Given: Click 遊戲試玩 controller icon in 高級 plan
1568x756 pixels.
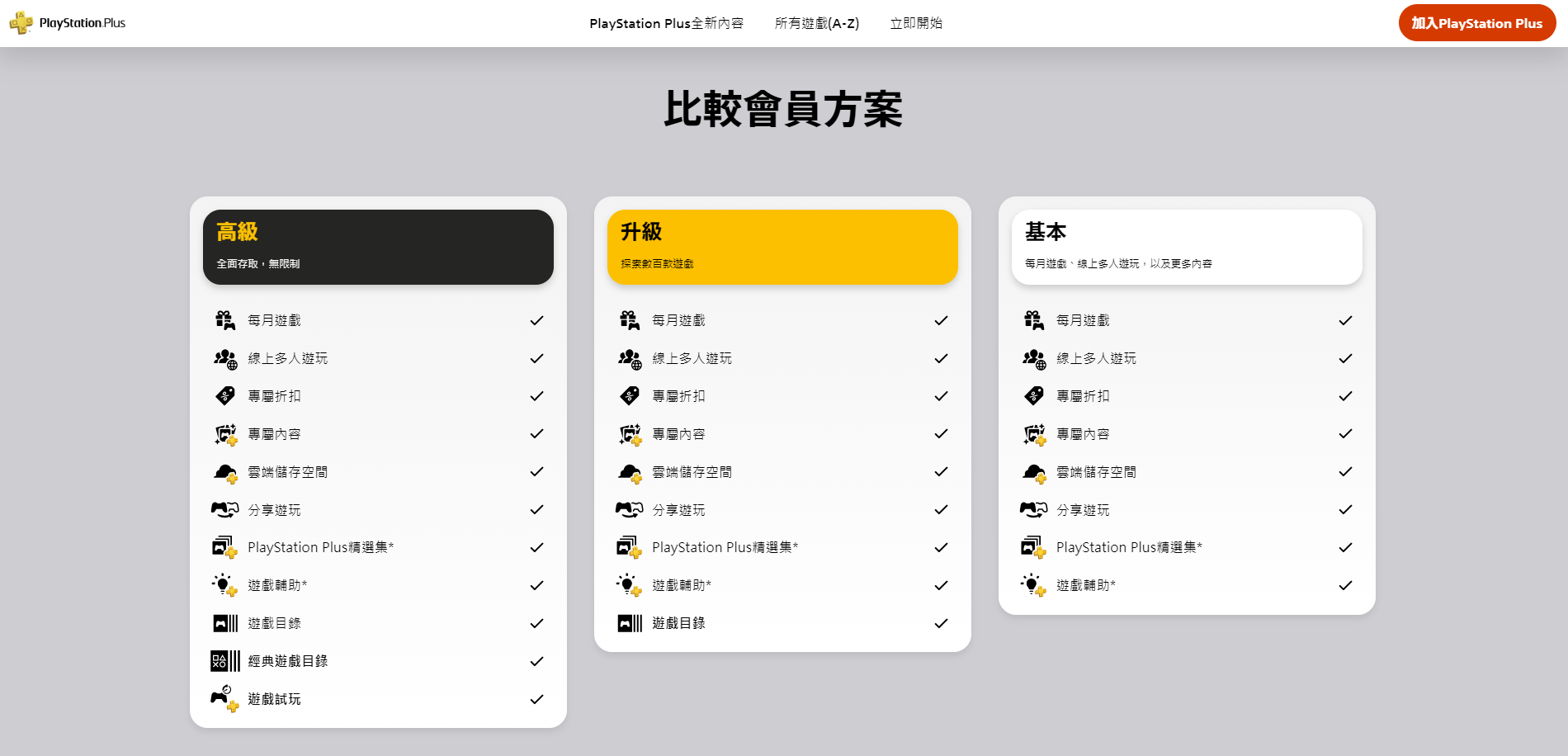Looking at the screenshot, I should coord(225,699).
